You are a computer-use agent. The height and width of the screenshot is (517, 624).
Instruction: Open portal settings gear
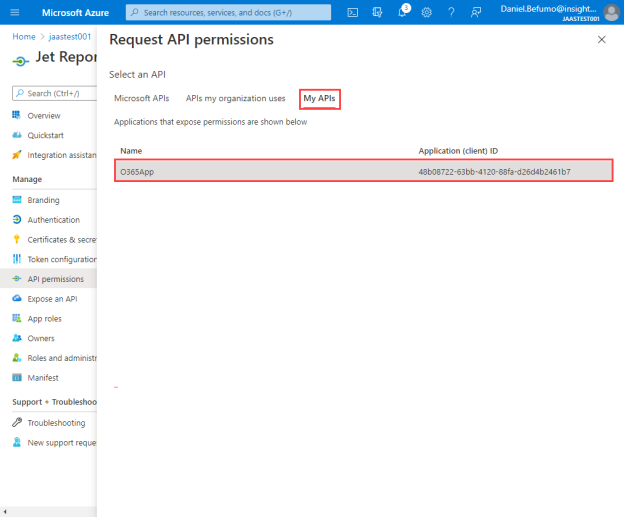[427, 12]
